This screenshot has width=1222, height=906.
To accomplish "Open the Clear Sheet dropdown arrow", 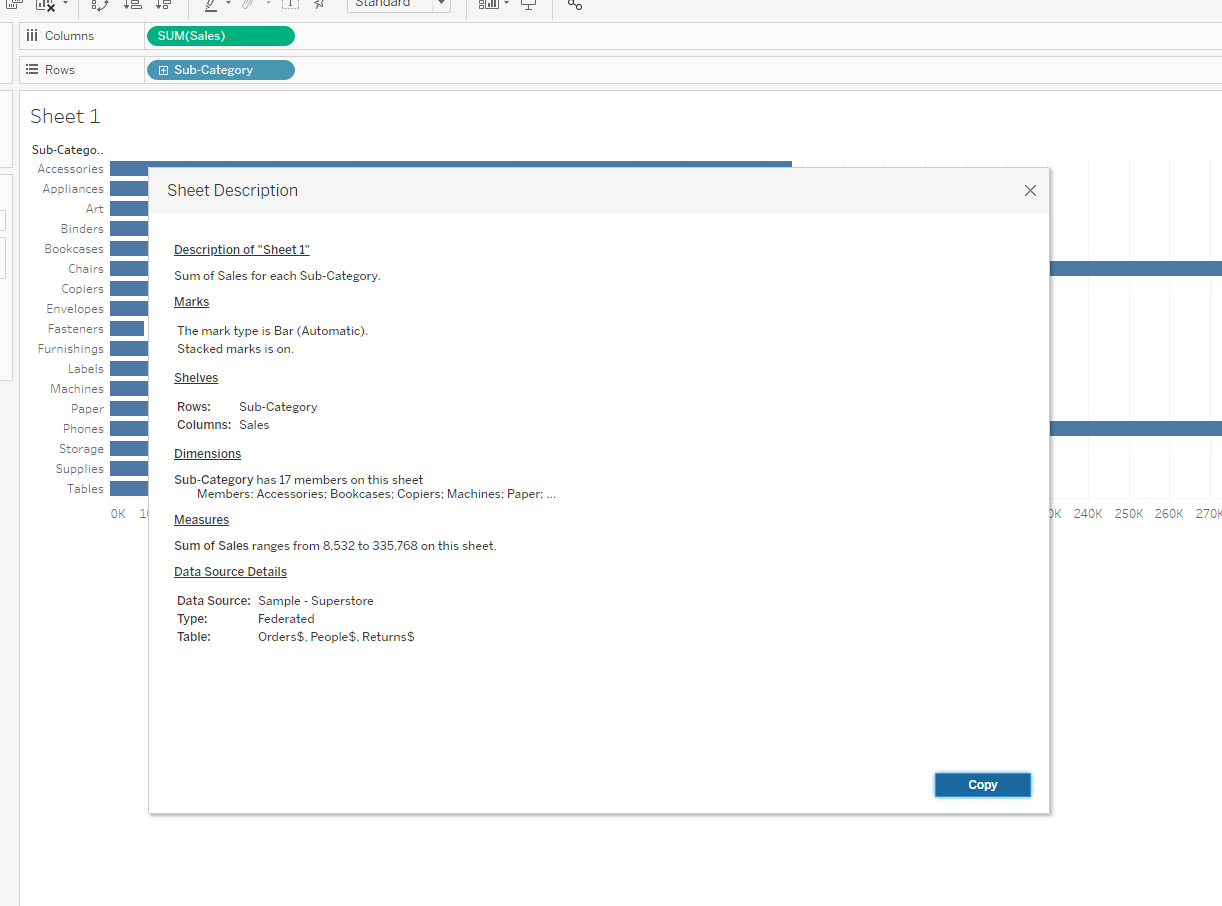I will point(66,3).
